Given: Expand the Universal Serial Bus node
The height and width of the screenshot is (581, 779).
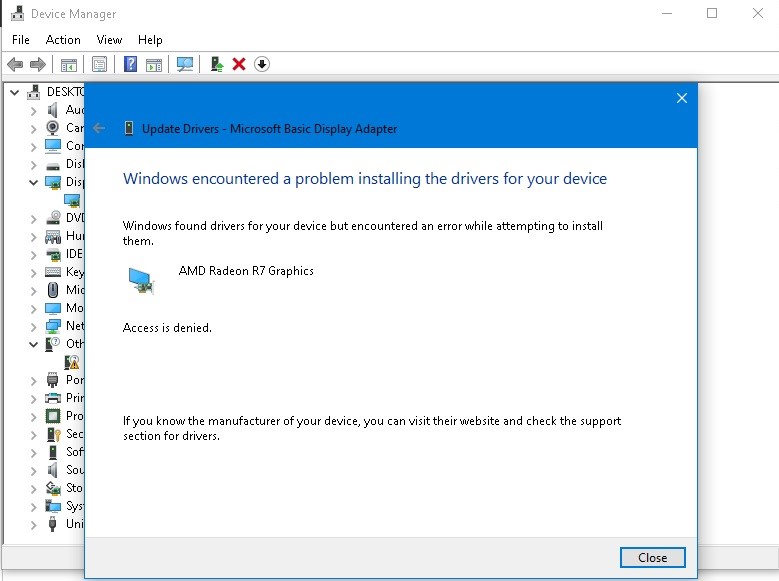Looking at the screenshot, I should click(x=33, y=525).
